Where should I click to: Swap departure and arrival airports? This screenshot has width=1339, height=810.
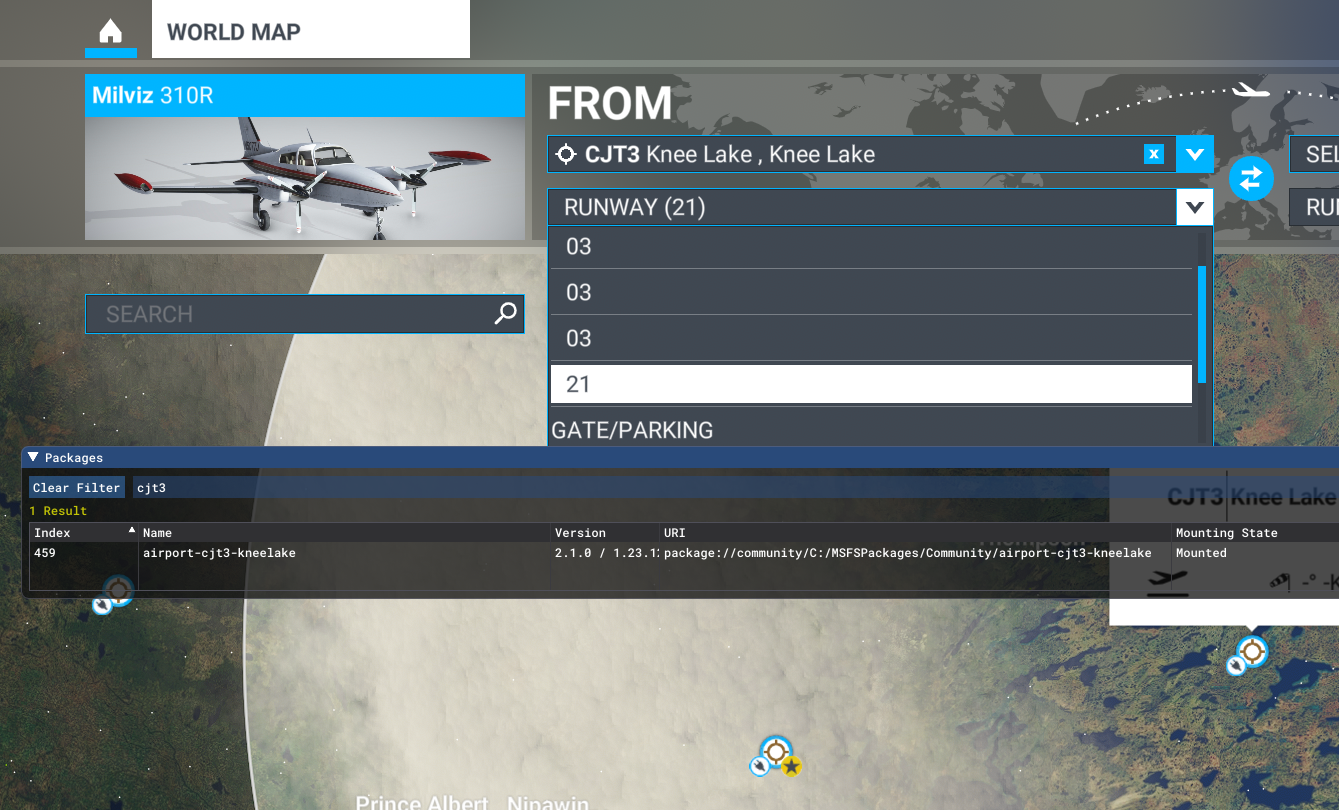[1251, 179]
